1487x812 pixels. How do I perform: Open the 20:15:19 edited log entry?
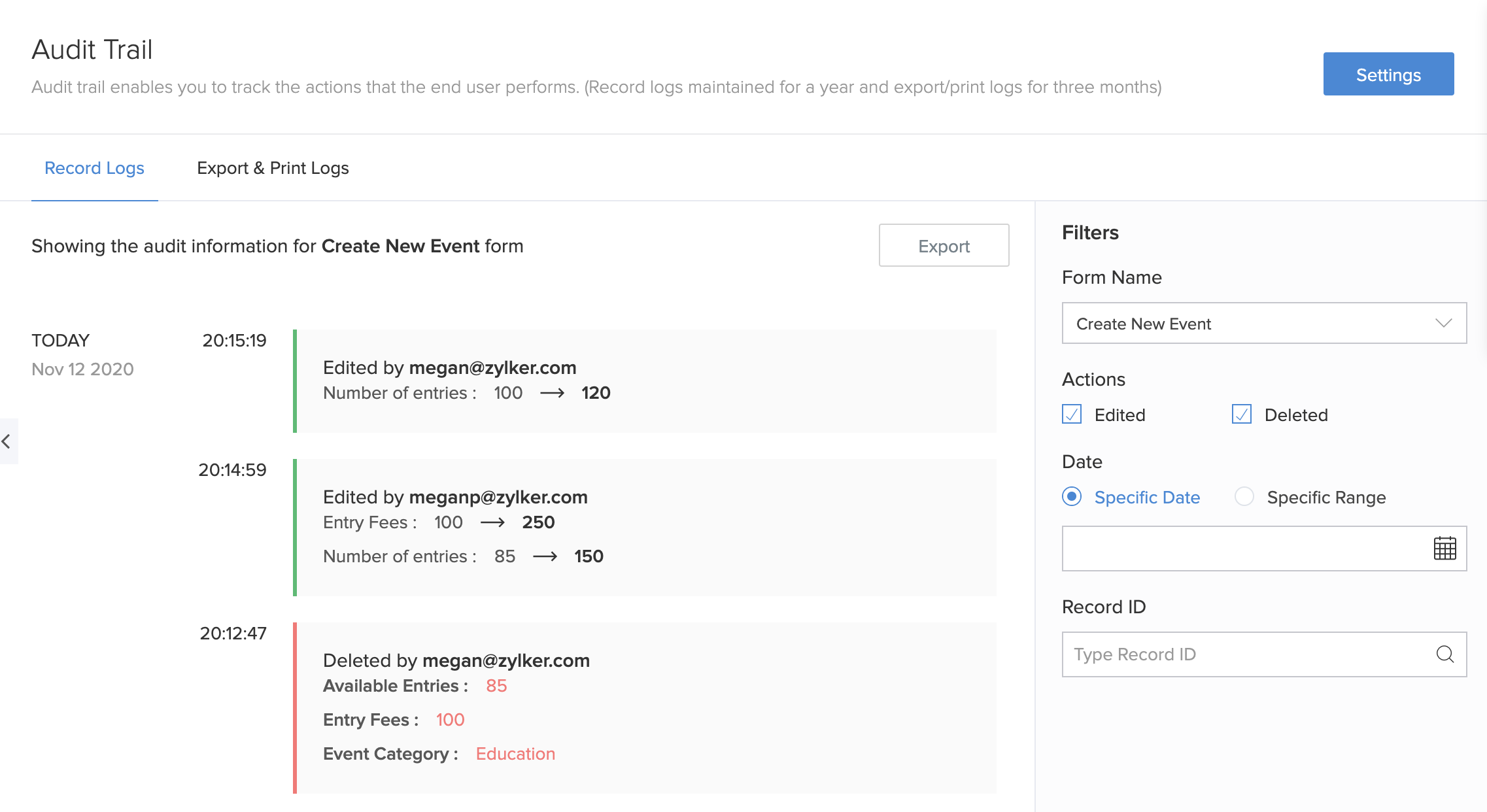(x=645, y=381)
